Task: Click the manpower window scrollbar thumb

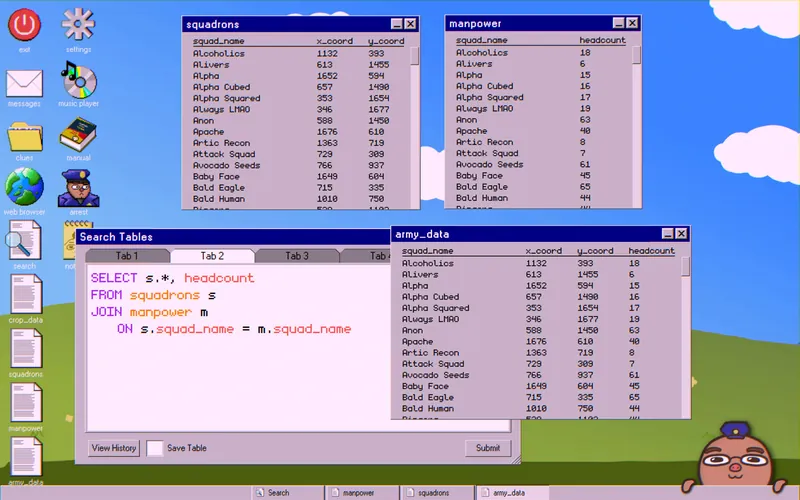Action: tap(636, 55)
